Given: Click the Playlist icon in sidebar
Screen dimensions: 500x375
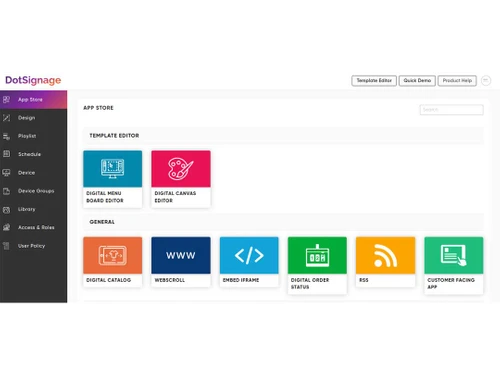Looking at the screenshot, I should (6, 136).
